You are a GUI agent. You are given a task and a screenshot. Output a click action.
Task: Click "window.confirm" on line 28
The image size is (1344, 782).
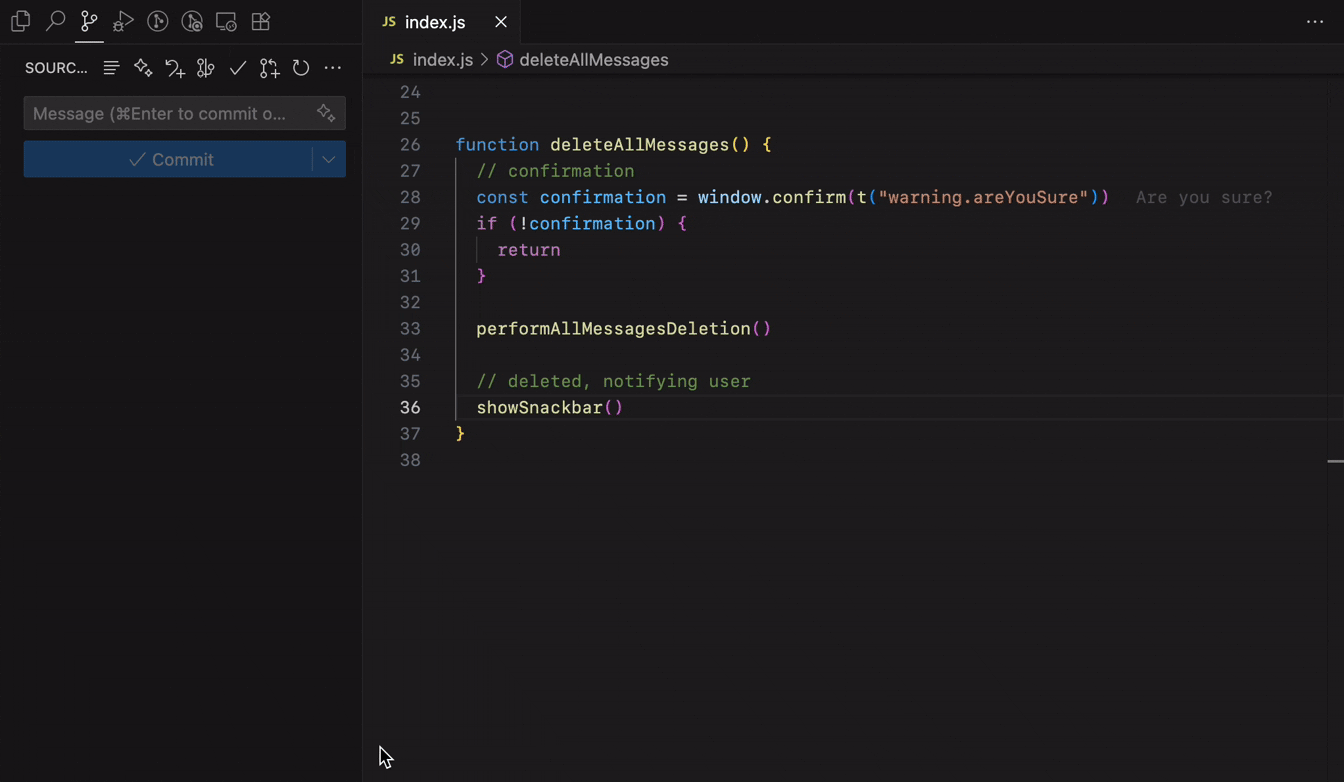[x=771, y=197]
